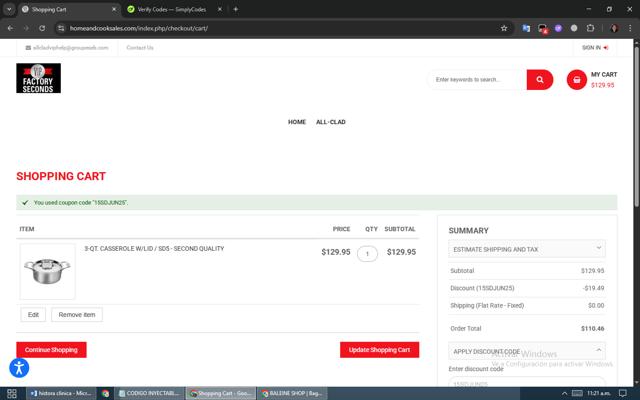
Task: Click the keyword search input field
Action: [478, 80]
